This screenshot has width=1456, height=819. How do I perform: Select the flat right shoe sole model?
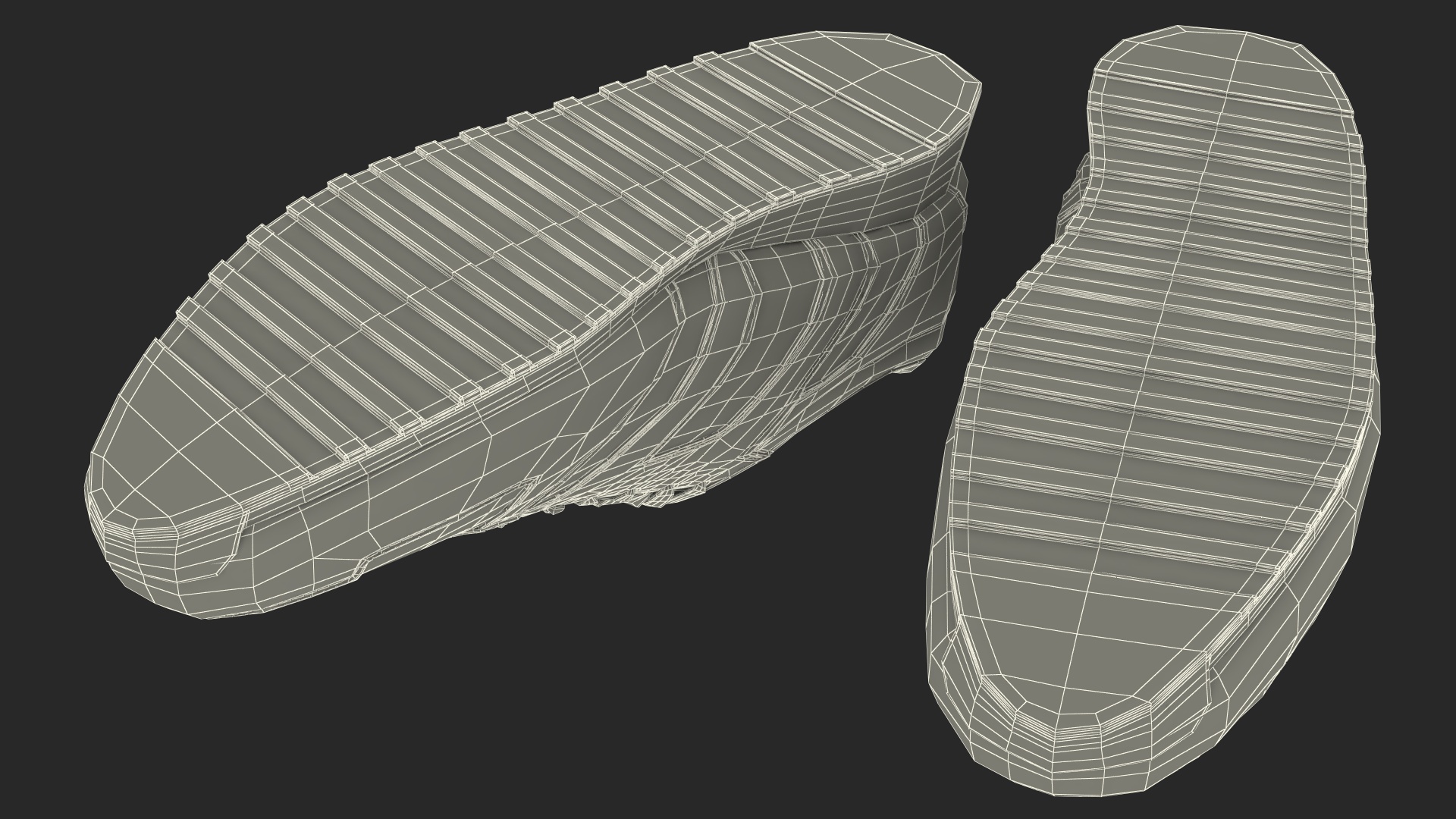[1153, 409]
